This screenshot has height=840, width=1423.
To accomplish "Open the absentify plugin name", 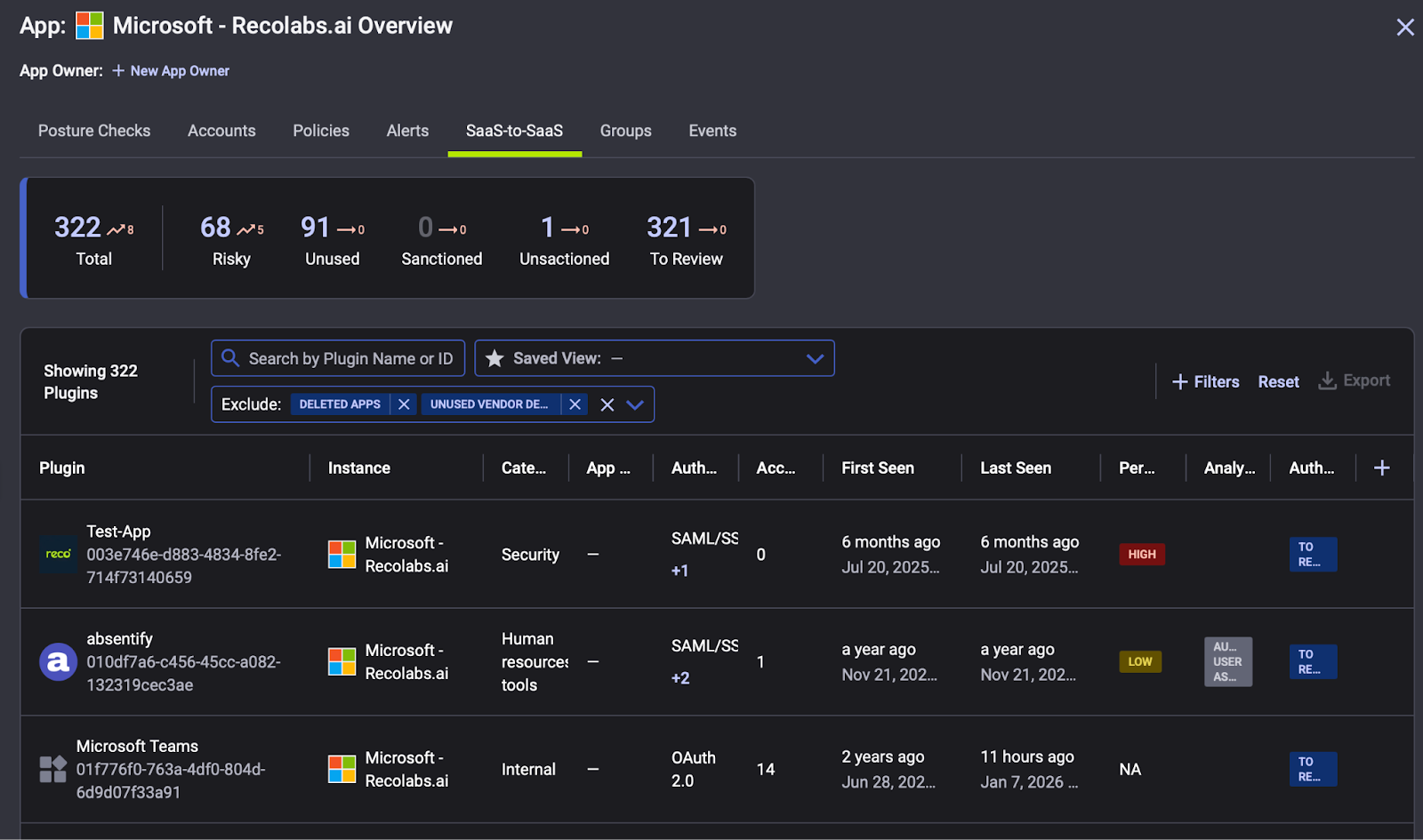I will coord(119,639).
